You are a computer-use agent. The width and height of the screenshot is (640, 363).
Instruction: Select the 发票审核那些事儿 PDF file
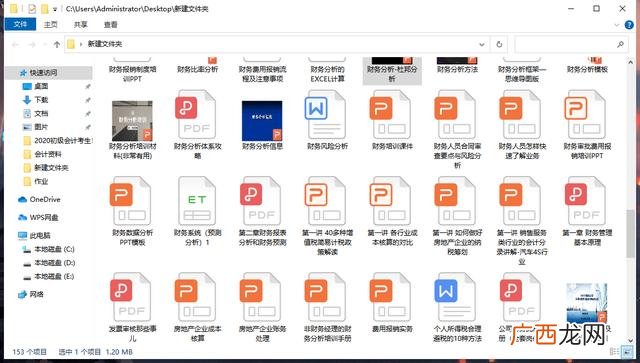(x=132, y=307)
